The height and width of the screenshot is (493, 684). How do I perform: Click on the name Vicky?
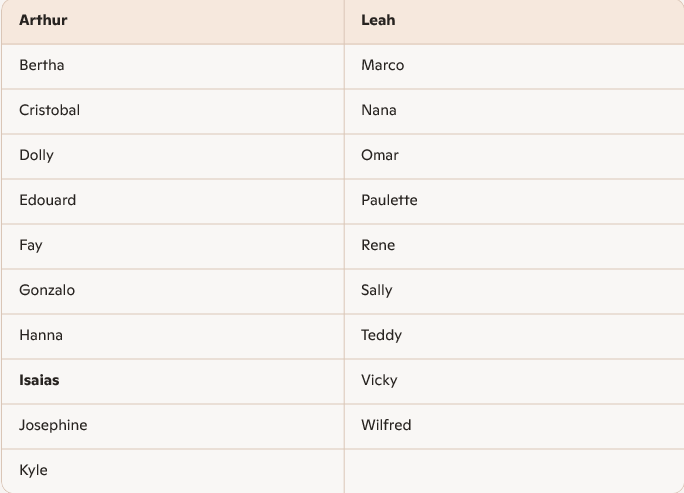click(x=379, y=380)
